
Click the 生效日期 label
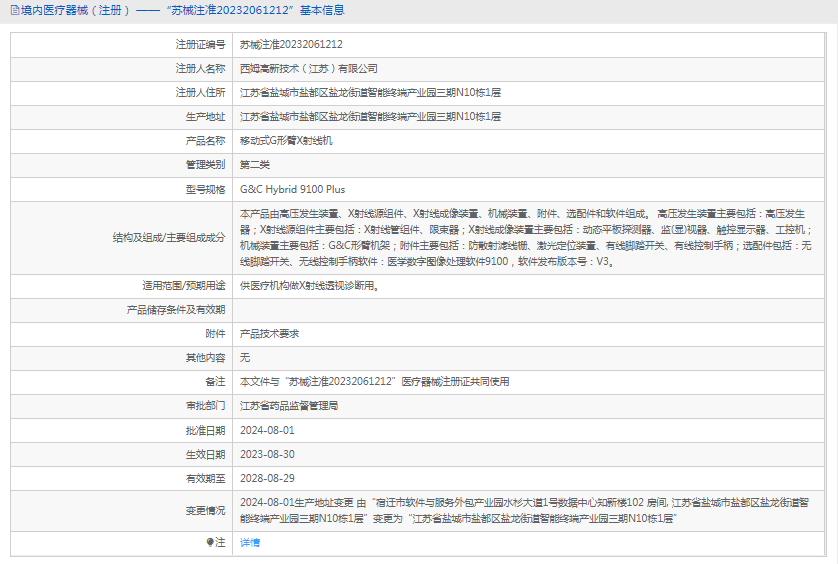tap(205, 454)
